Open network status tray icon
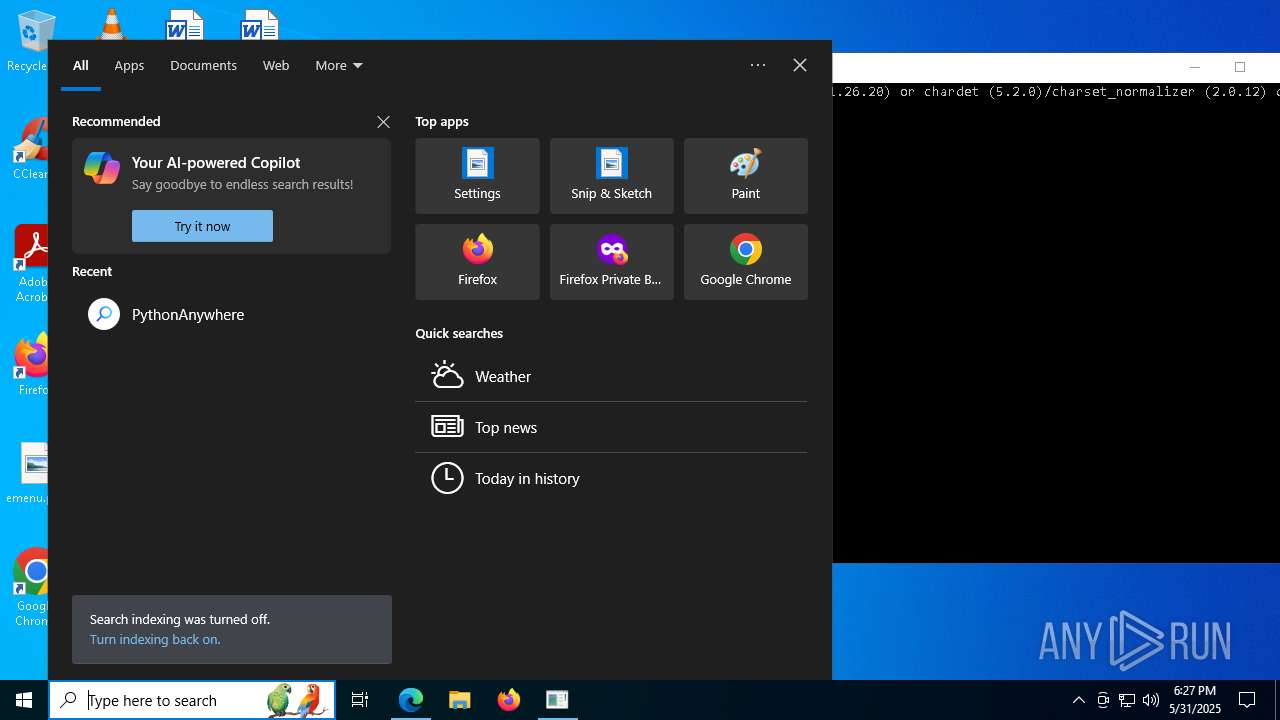The height and width of the screenshot is (720, 1280). tap(1127, 700)
